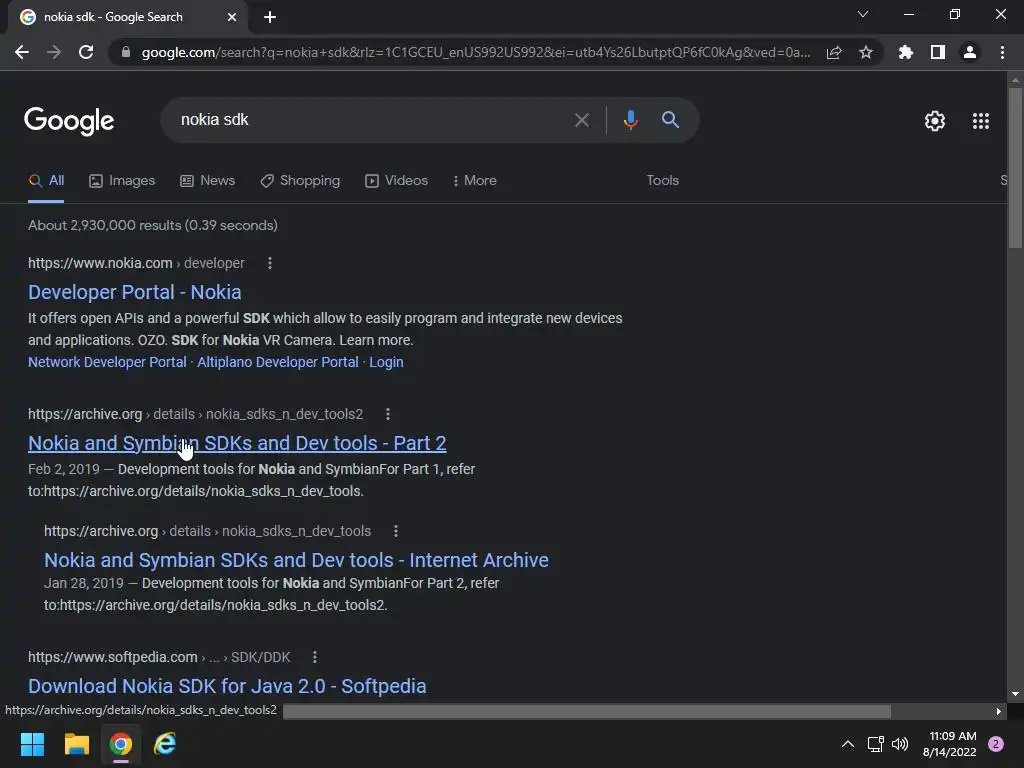Open the clock showing 11:09 AM

(x=950, y=744)
